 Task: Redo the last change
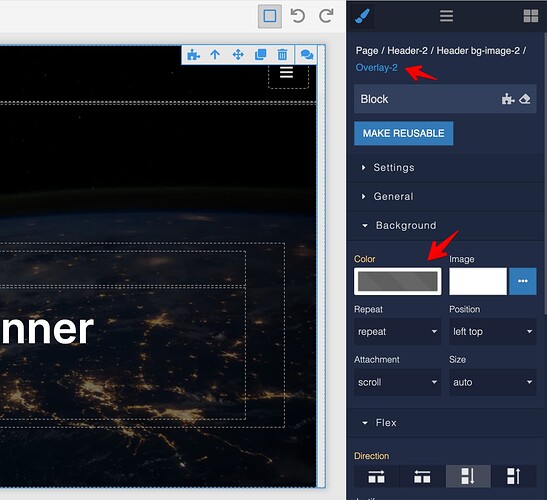pyautogui.click(x=326, y=16)
